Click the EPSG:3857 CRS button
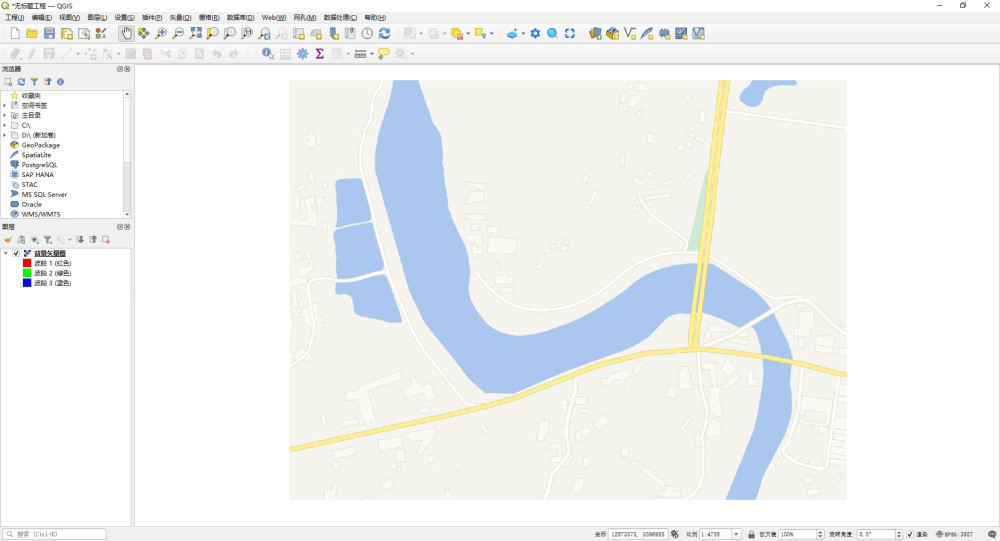Viewport: 1000px width, 541px height. coord(955,534)
